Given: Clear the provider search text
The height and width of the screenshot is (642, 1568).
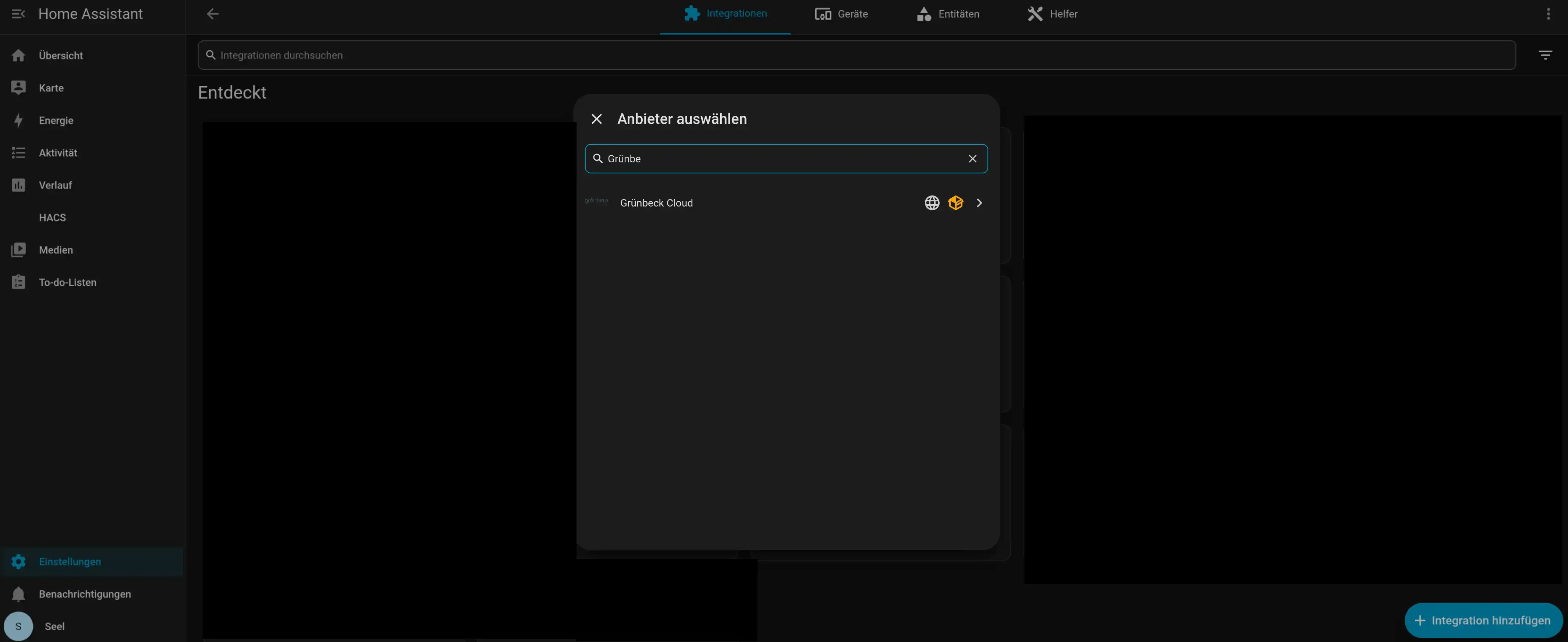Looking at the screenshot, I should tap(972, 158).
